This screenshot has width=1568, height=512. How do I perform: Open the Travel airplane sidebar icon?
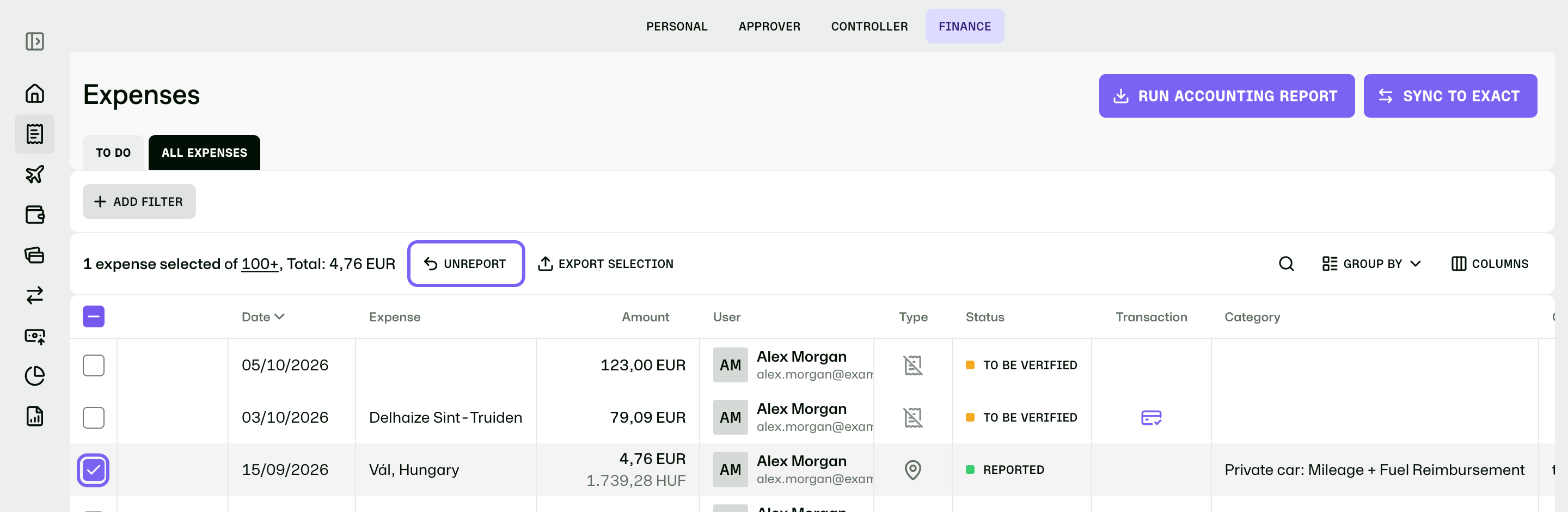click(35, 174)
